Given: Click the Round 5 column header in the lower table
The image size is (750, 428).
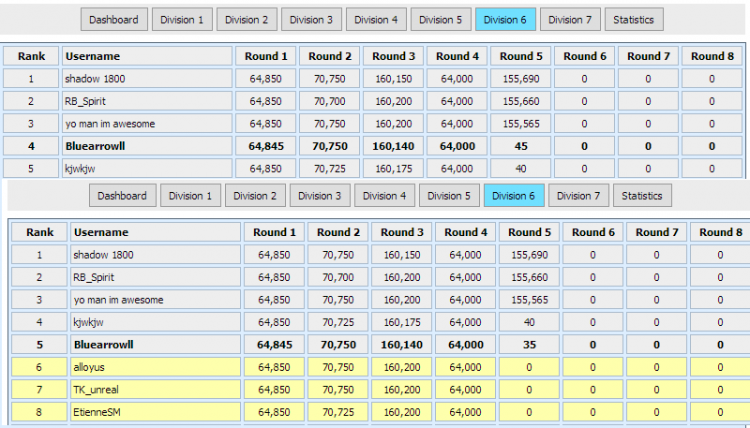Looking at the screenshot, I should (529, 232).
